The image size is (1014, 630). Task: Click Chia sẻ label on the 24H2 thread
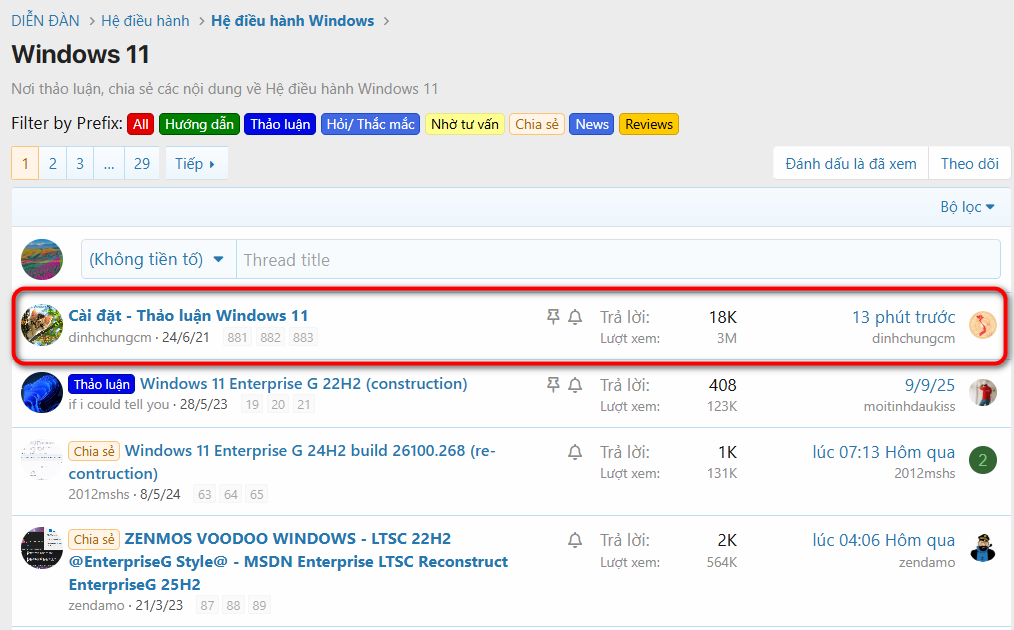pos(94,451)
